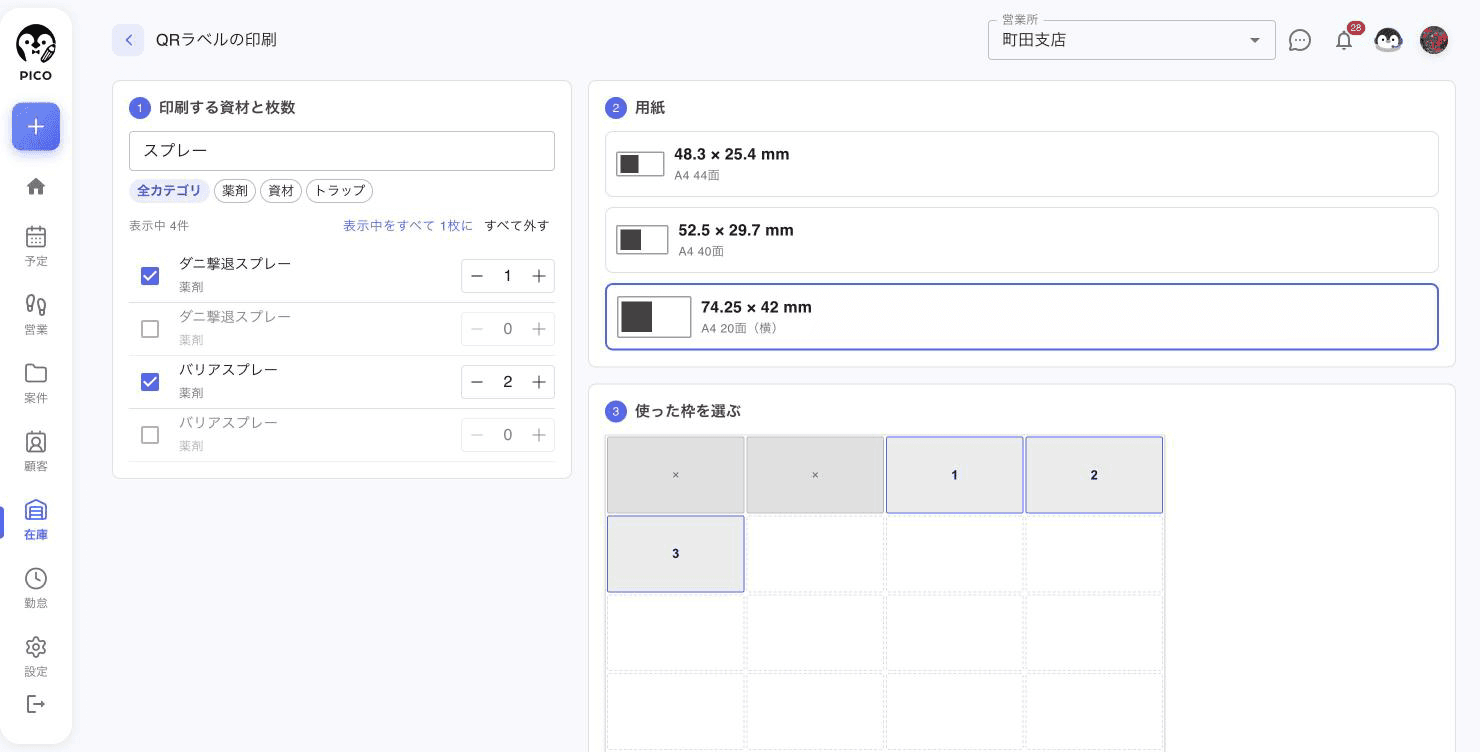The image size is (1480, 752).
Task: Open the chat messages icon
Action: (1300, 40)
